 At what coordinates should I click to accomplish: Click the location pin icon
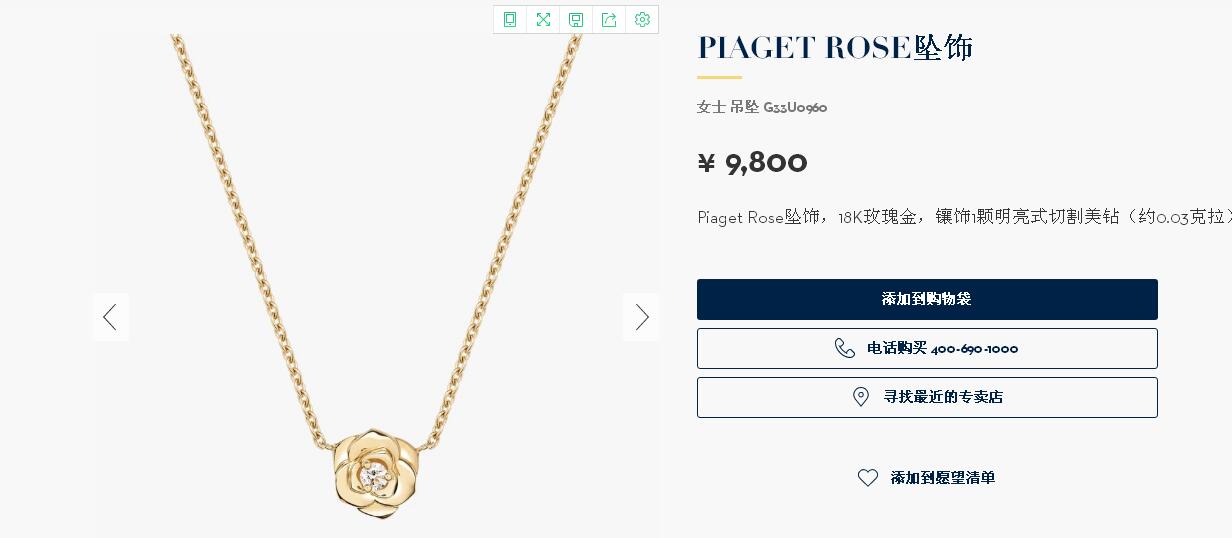click(861, 397)
